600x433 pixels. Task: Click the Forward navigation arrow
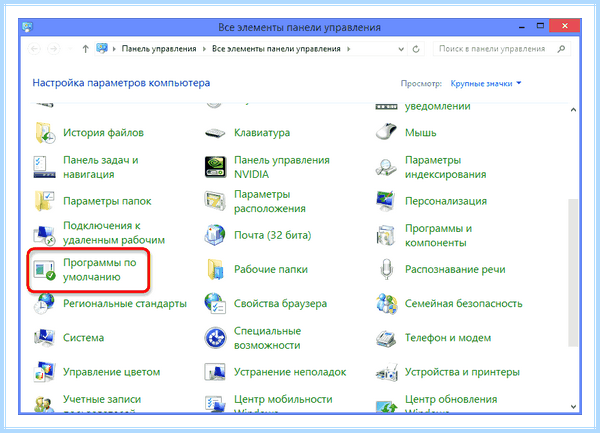pyautogui.click(x=54, y=49)
